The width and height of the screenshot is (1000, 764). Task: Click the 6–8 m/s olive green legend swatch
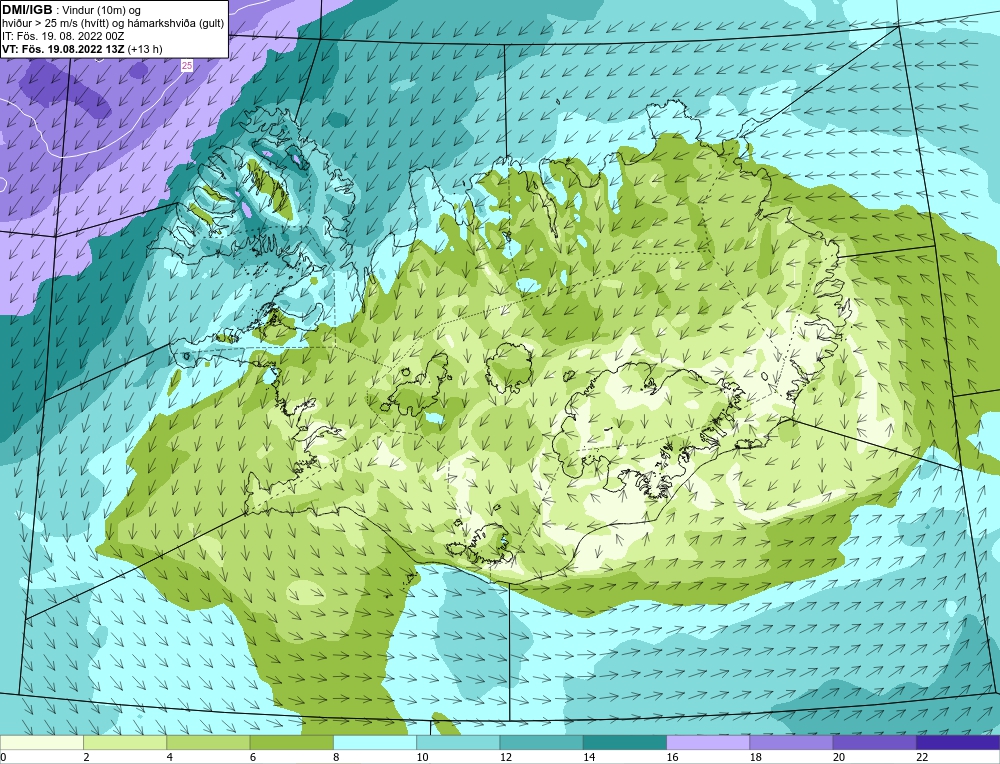291,742
